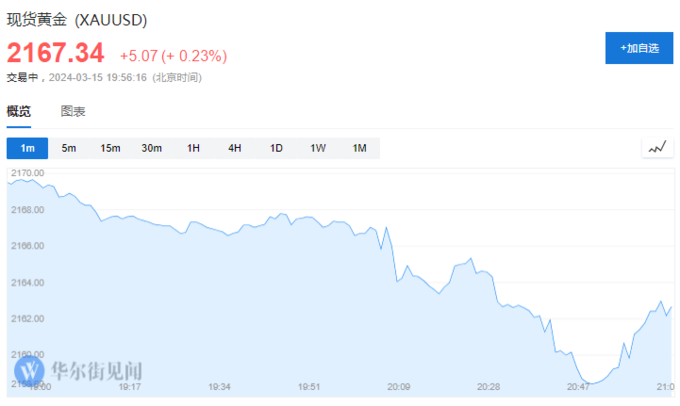Image resolution: width=680 pixels, height=406 pixels.
Task: Click the chart type line icon
Action: point(657,148)
